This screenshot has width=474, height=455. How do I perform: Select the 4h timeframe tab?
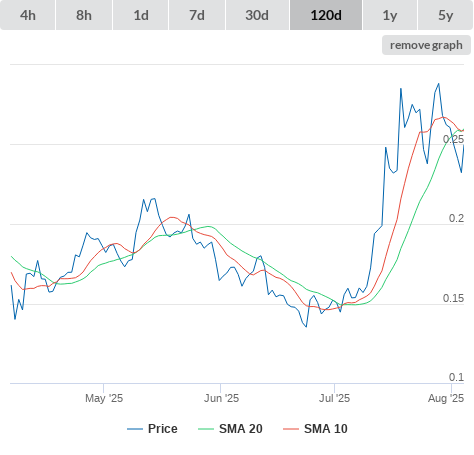[x=28, y=15]
